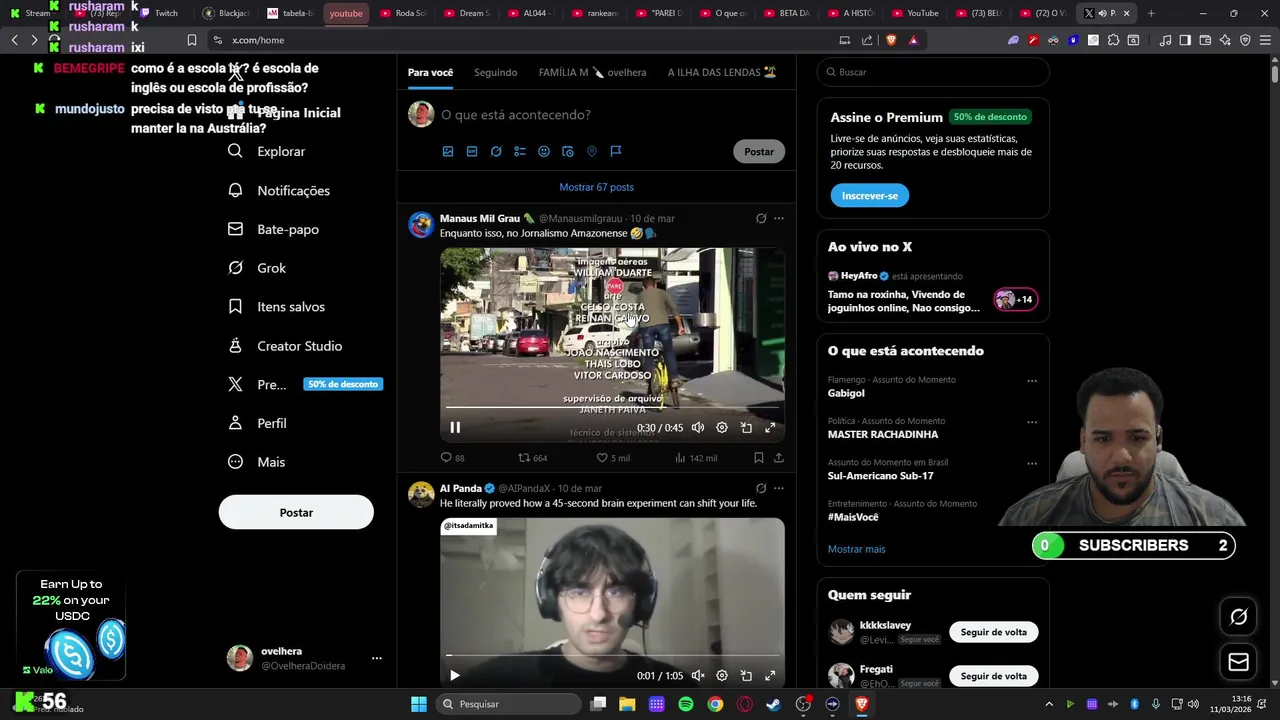Screen dimensions: 1280x720
Task: Open Spotify from Windows taskbar
Action: point(686,704)
